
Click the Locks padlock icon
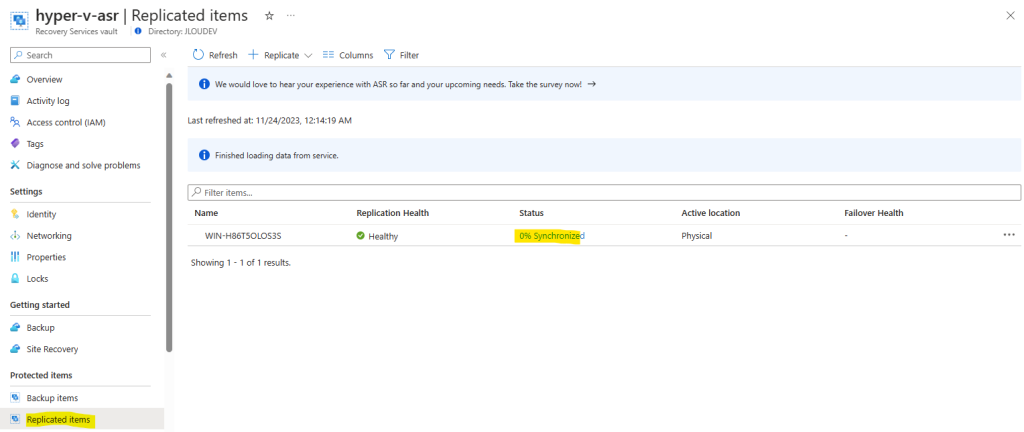(16, 279)
